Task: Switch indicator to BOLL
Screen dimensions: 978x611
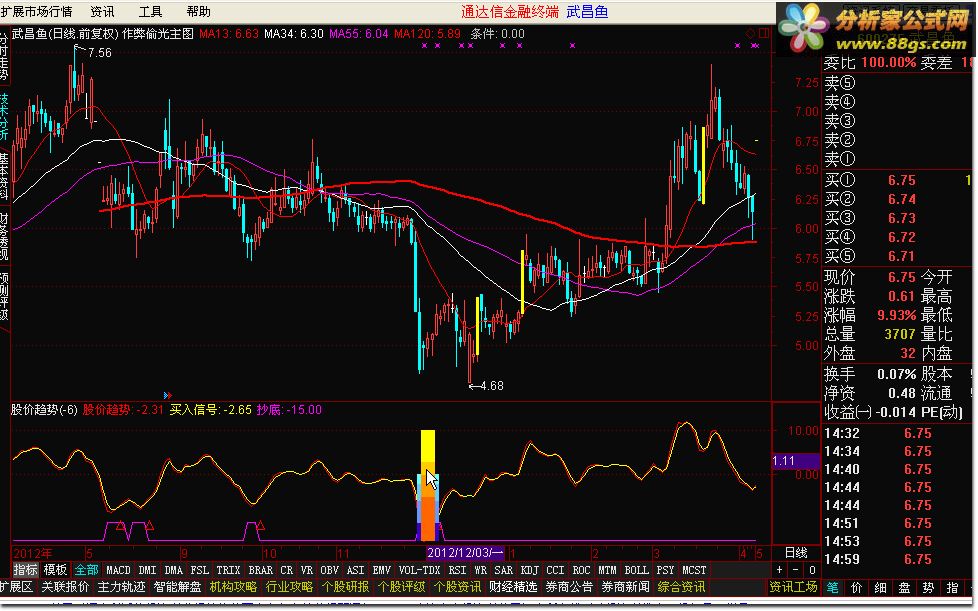Action: tap(637, 570)
